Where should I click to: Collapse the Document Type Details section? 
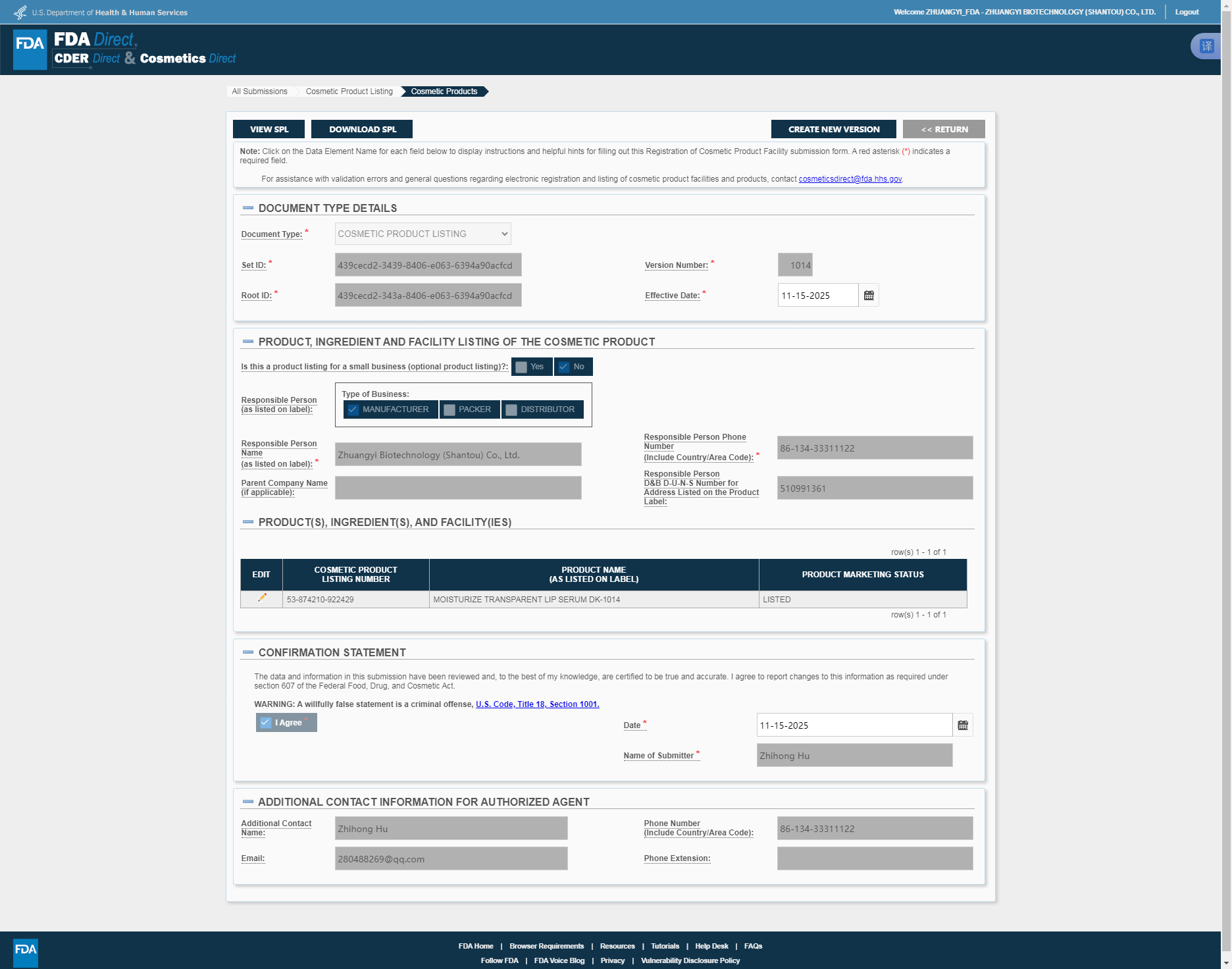pos(248,208)
